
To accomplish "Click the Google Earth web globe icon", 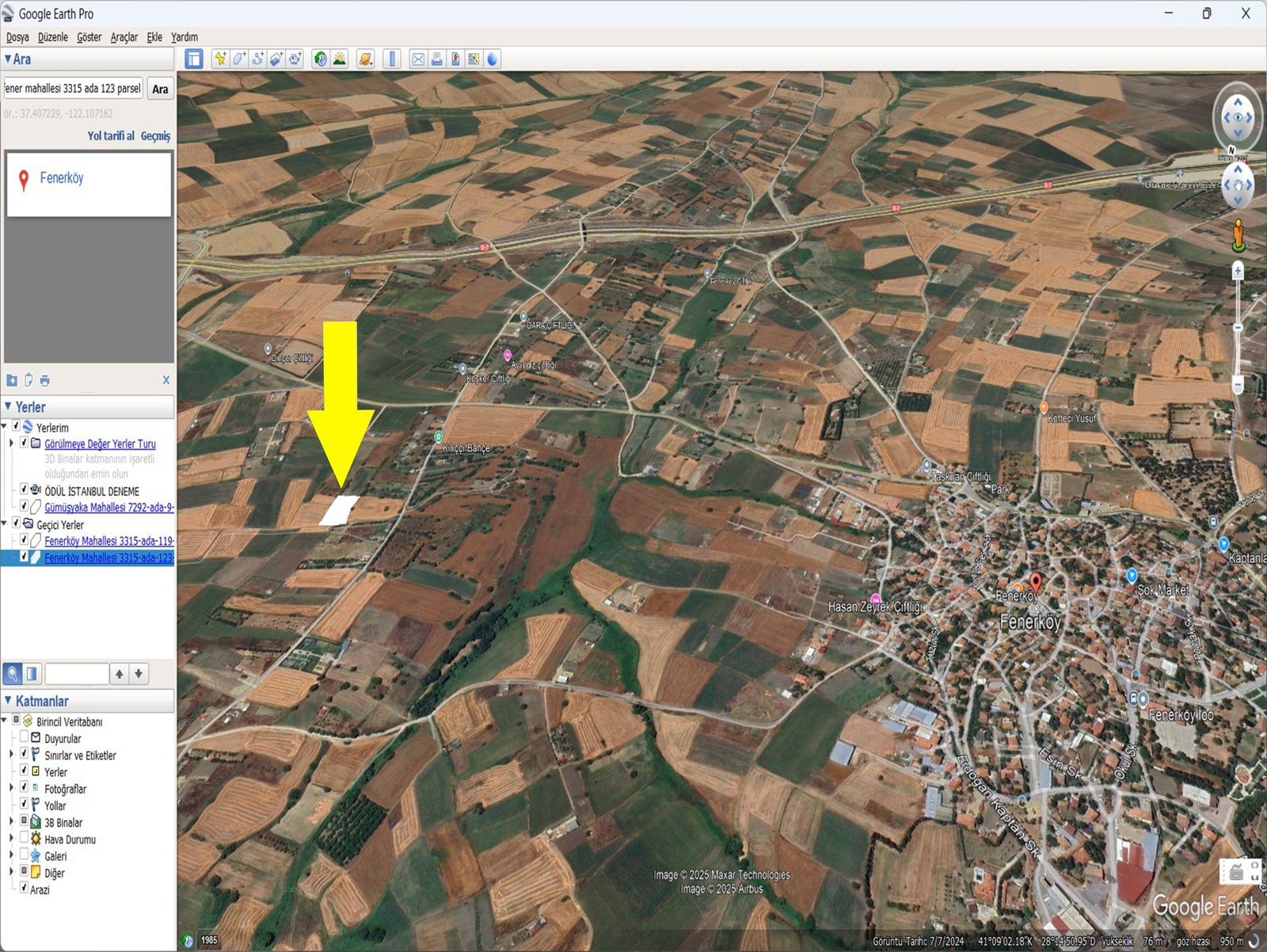I will point(493,59).
